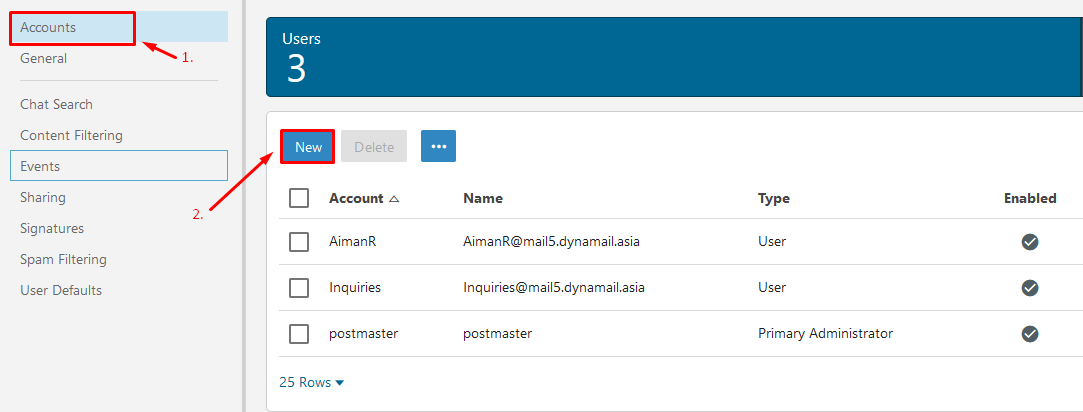Sort by the Account column header

click(x=356, y=198)
